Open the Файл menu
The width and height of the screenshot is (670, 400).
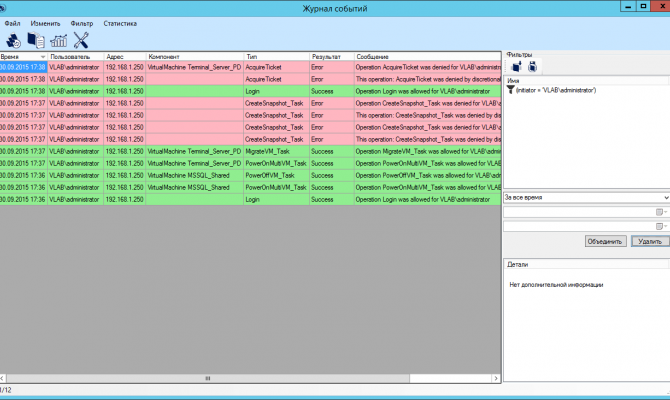click(12, 24)
